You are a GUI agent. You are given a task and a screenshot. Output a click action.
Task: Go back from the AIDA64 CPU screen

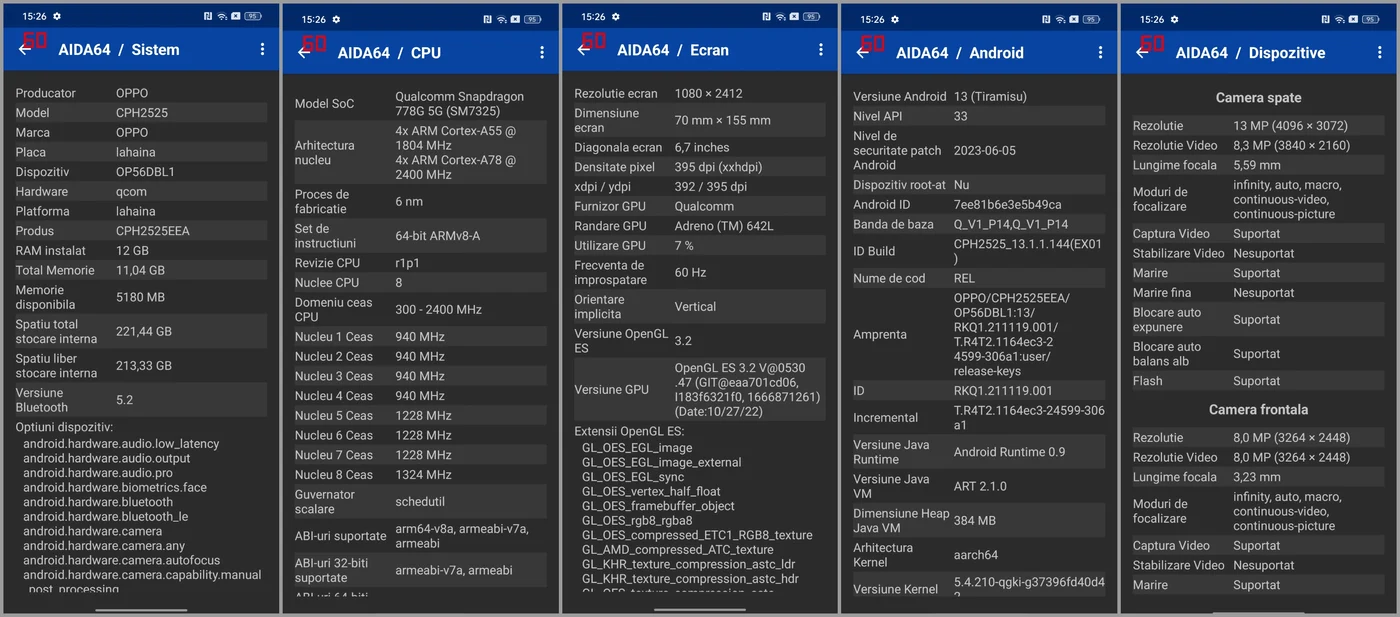click(x=304, y=52)
